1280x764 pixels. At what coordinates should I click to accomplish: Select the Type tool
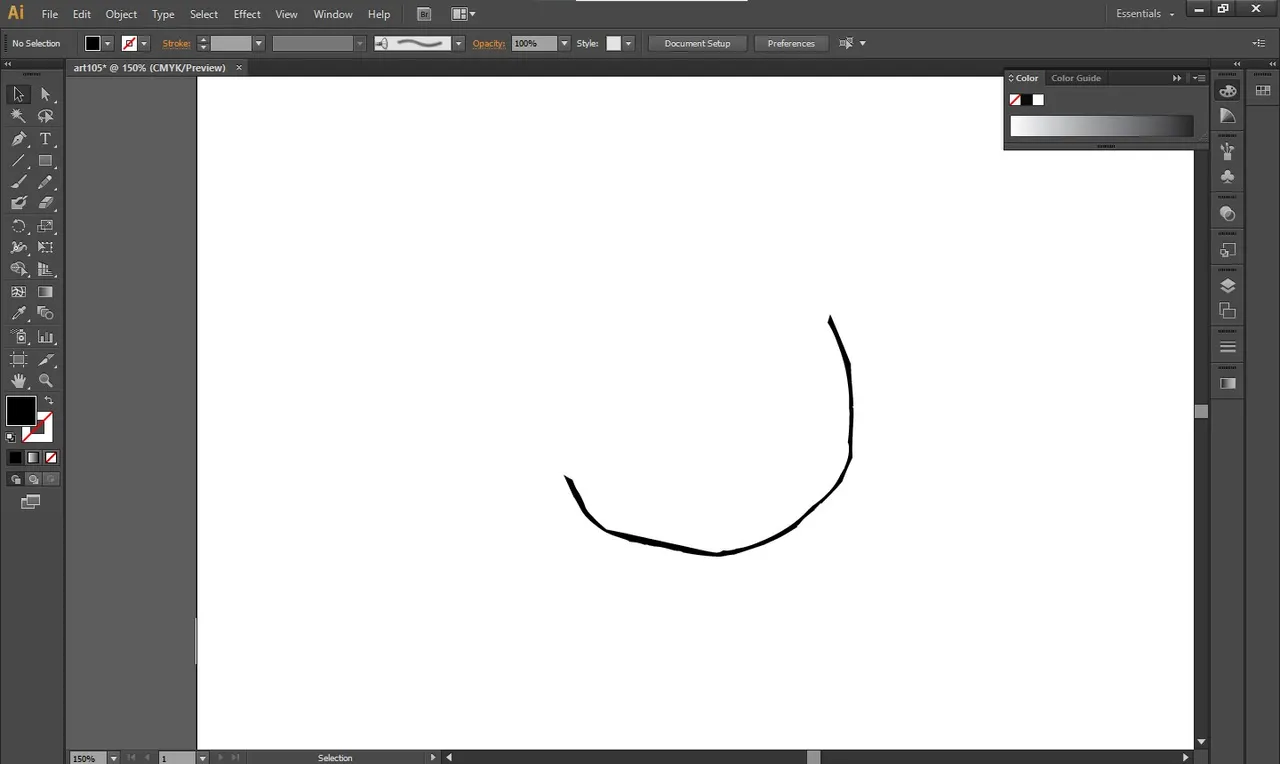point(45,139)
